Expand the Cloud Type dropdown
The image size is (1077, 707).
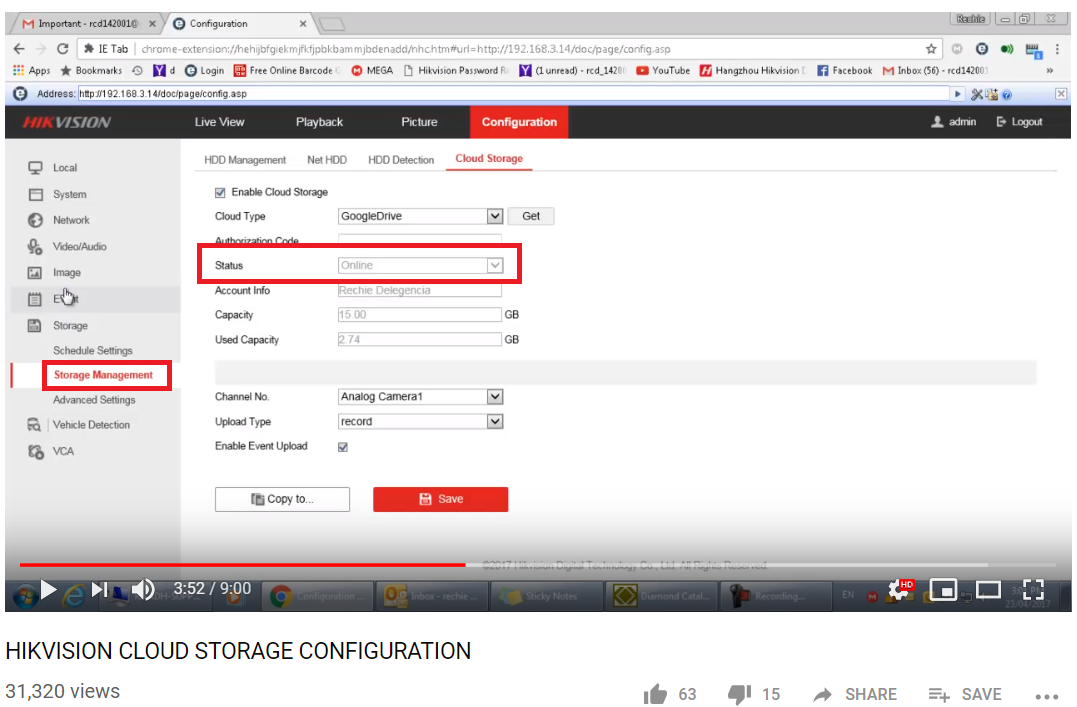[x=494, y=216]
